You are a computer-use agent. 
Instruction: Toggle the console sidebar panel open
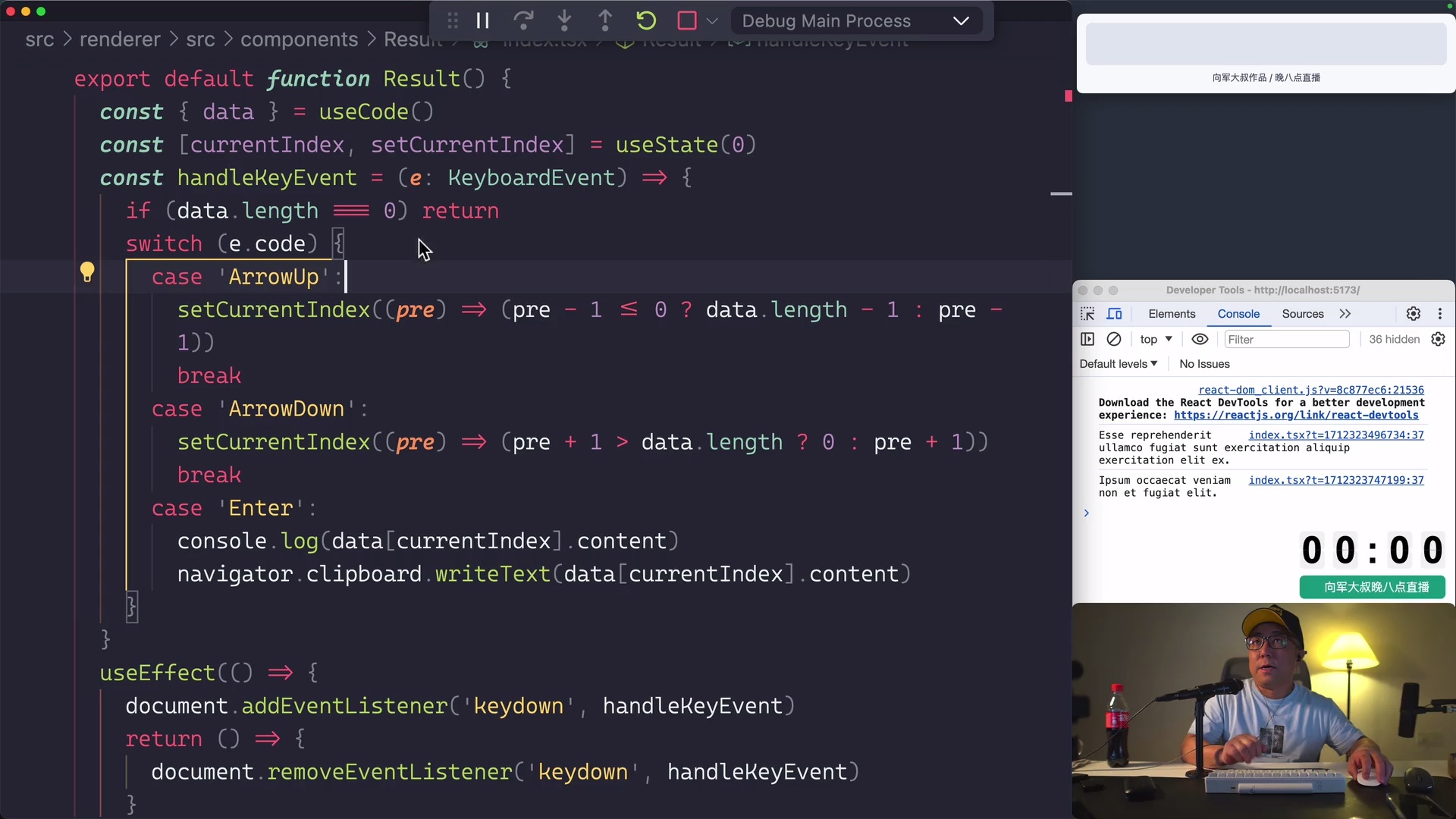tap(1087, 339)
